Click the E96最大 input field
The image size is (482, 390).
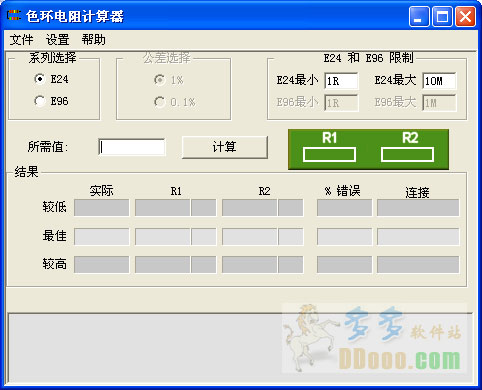(439, 103)
